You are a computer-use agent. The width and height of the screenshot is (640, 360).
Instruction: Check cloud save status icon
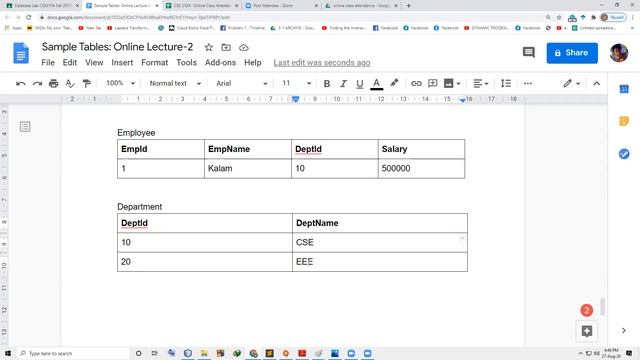[244, 47]
